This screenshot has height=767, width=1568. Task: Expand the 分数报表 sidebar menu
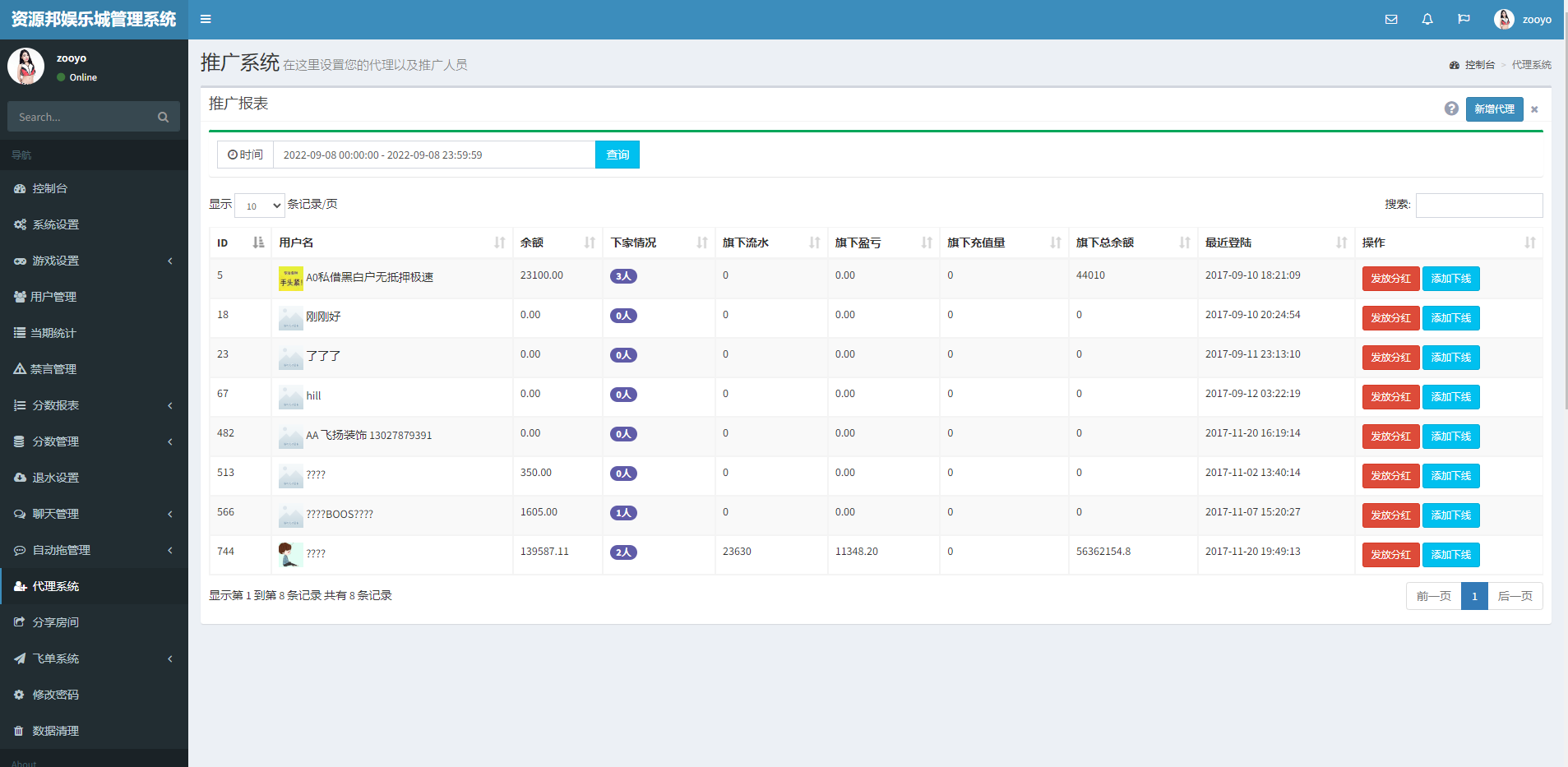[x=94, y=405]
